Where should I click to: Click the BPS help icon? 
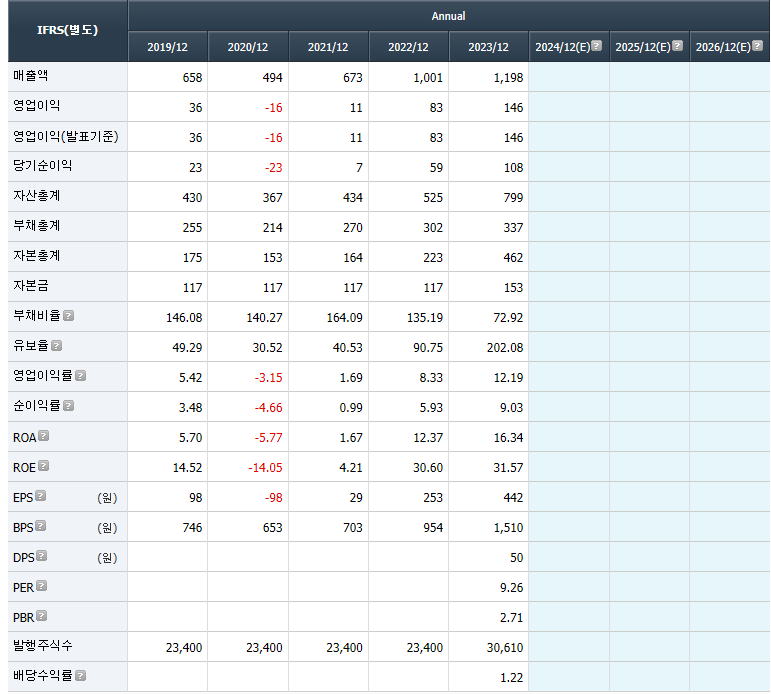coord(41,526)
